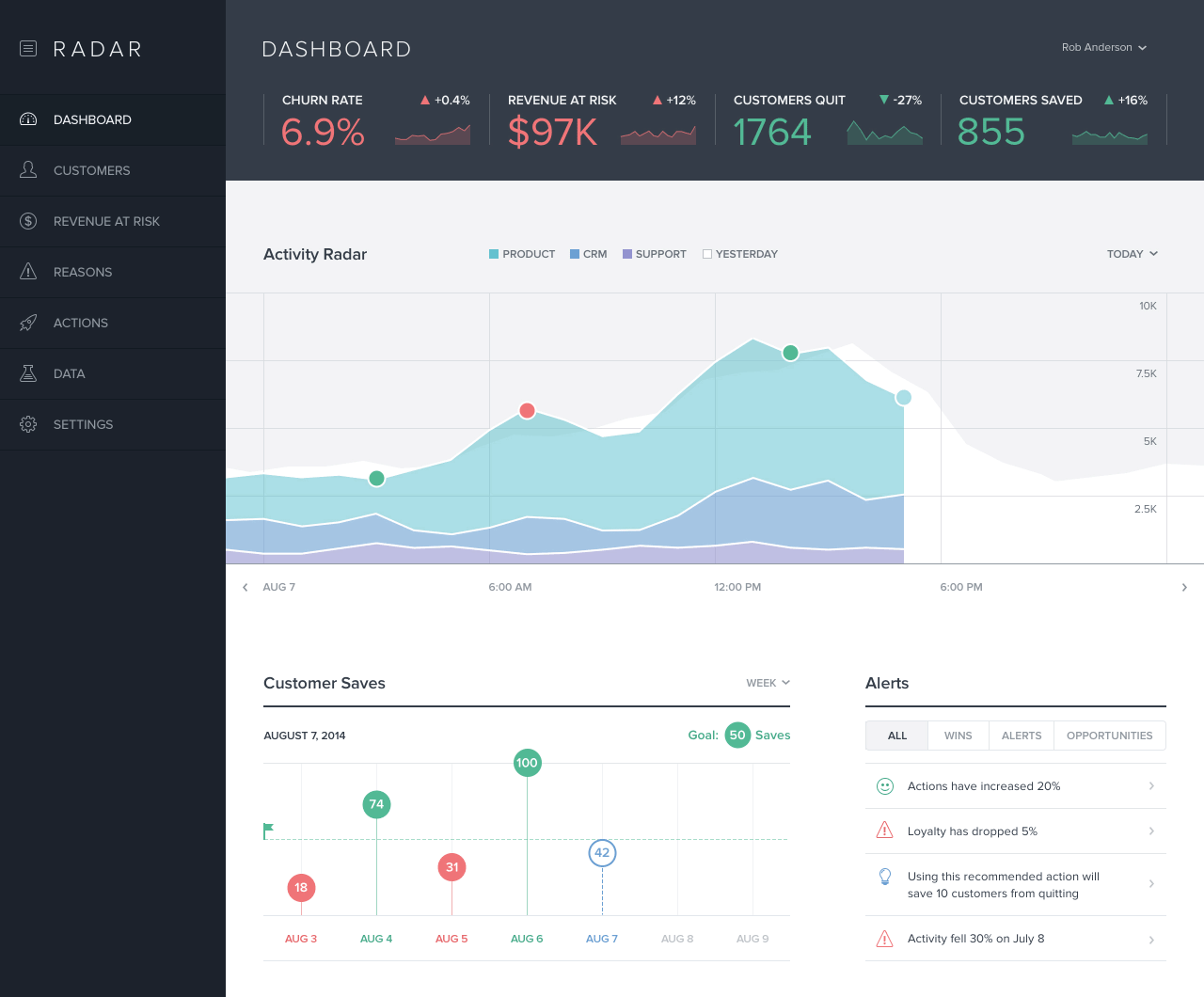Select the Actions paper-plane icon
The height and width of the screenshot is (997, 1204).
pyautogui.click(x=28, y=323)
